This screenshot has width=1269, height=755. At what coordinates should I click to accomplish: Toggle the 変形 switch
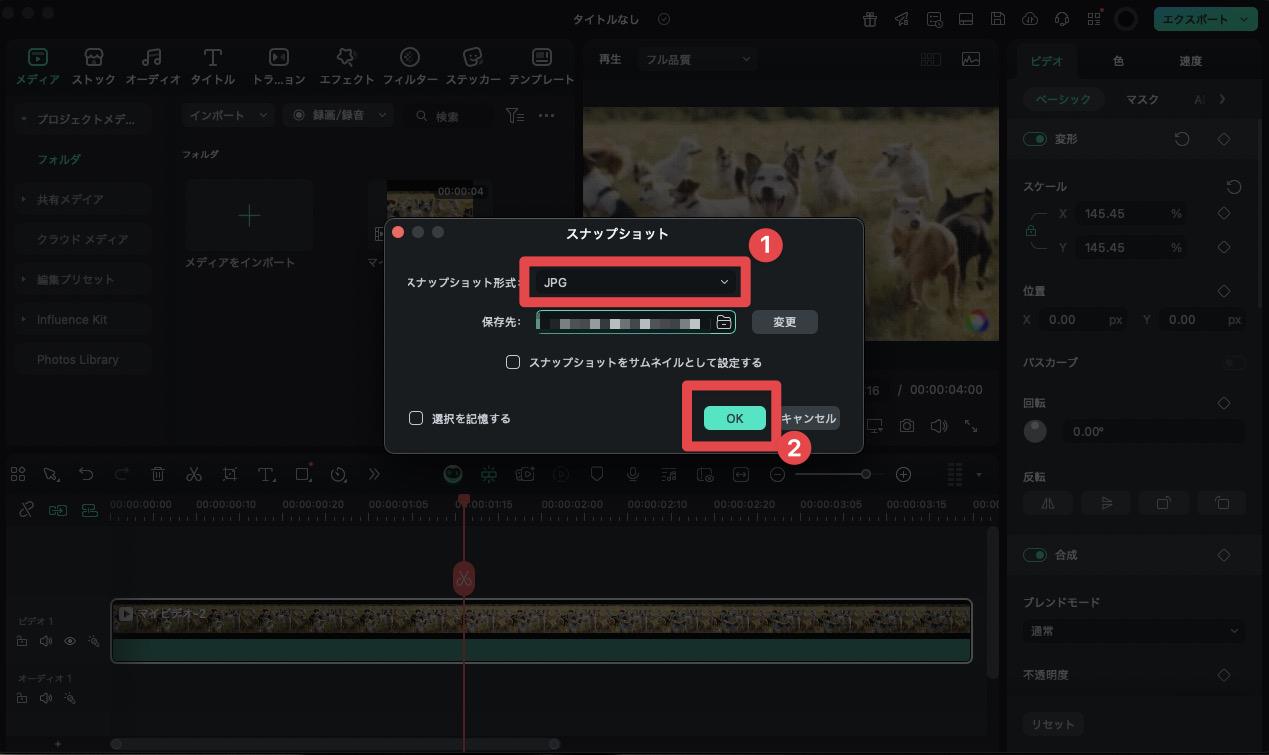coord(1035,139)
